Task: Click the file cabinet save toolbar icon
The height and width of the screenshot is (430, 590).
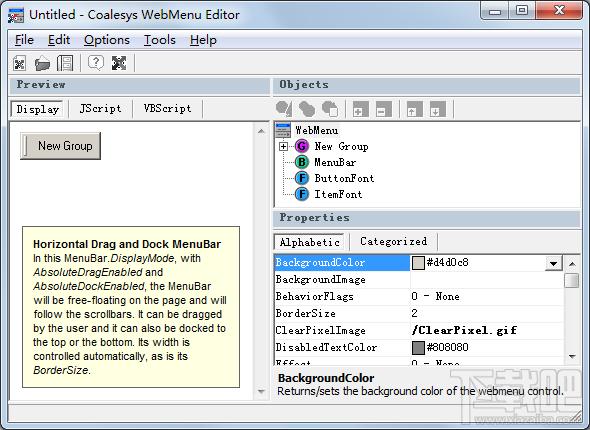Action: [x=65, y=63]
